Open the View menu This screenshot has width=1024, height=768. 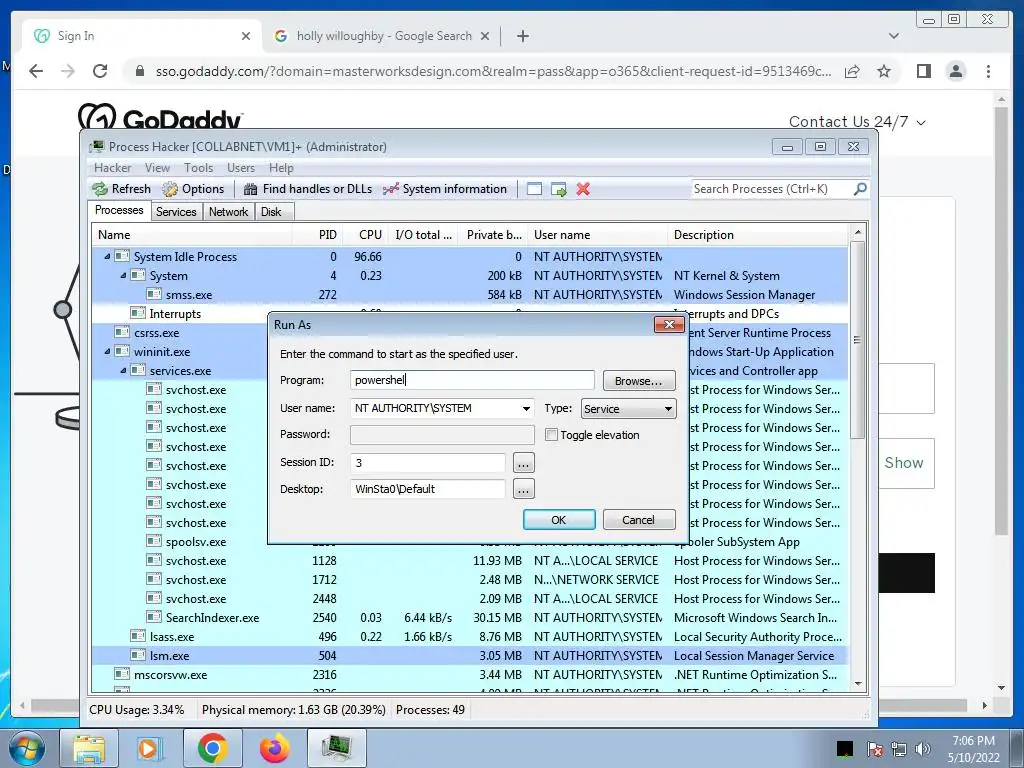click(157, 168)
